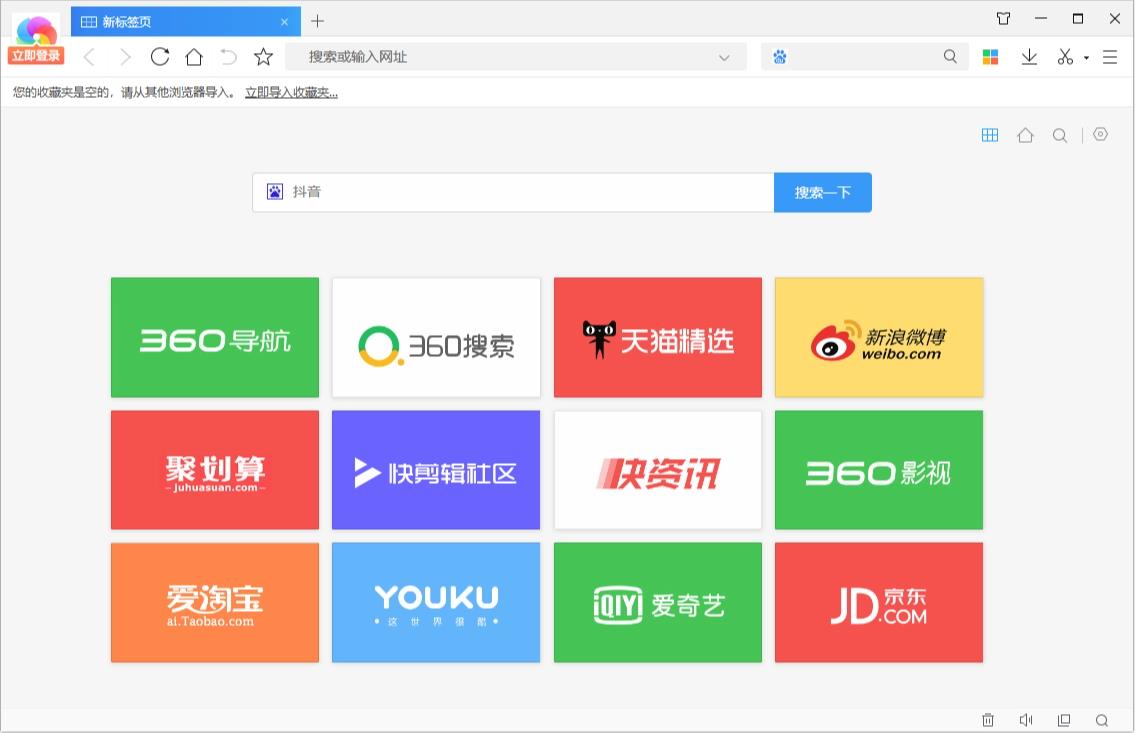Select the home icon above the thumbnails
The image size is (1135, 733).
[x=1025, y=134]
